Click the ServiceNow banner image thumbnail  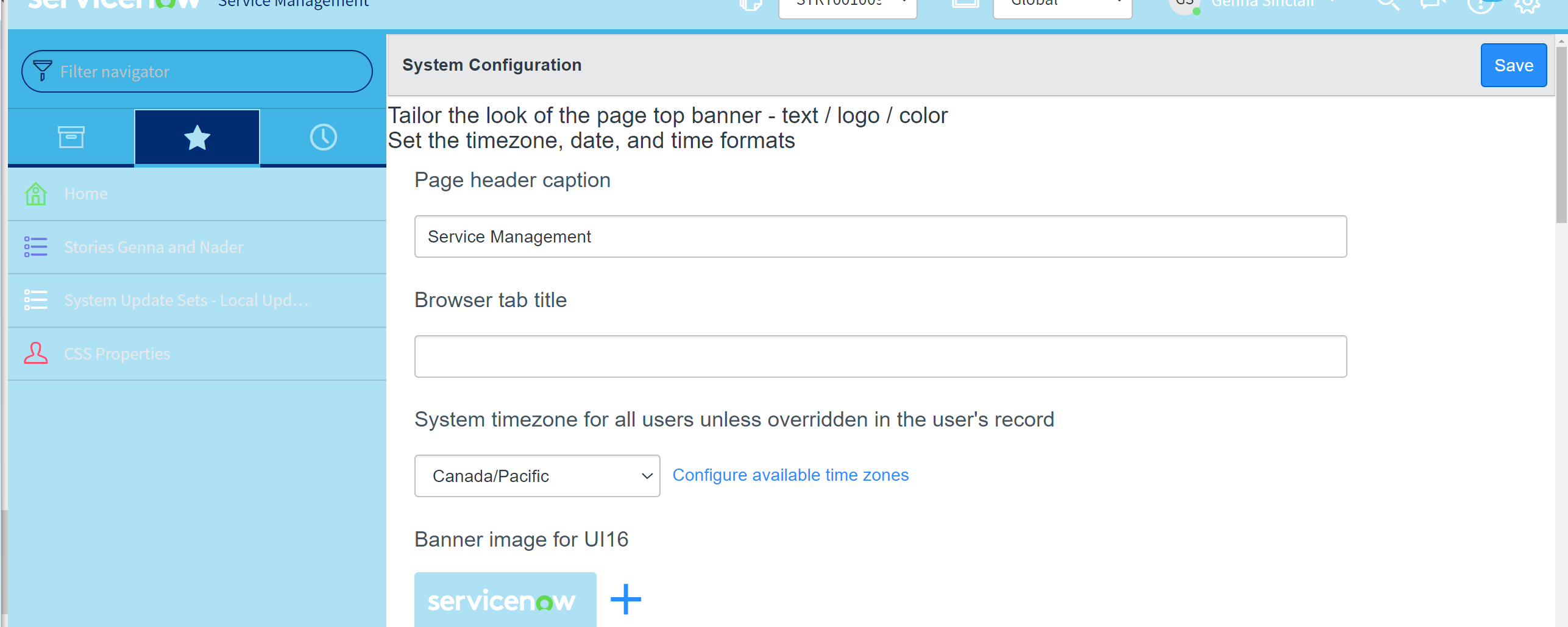click(505, 600)
